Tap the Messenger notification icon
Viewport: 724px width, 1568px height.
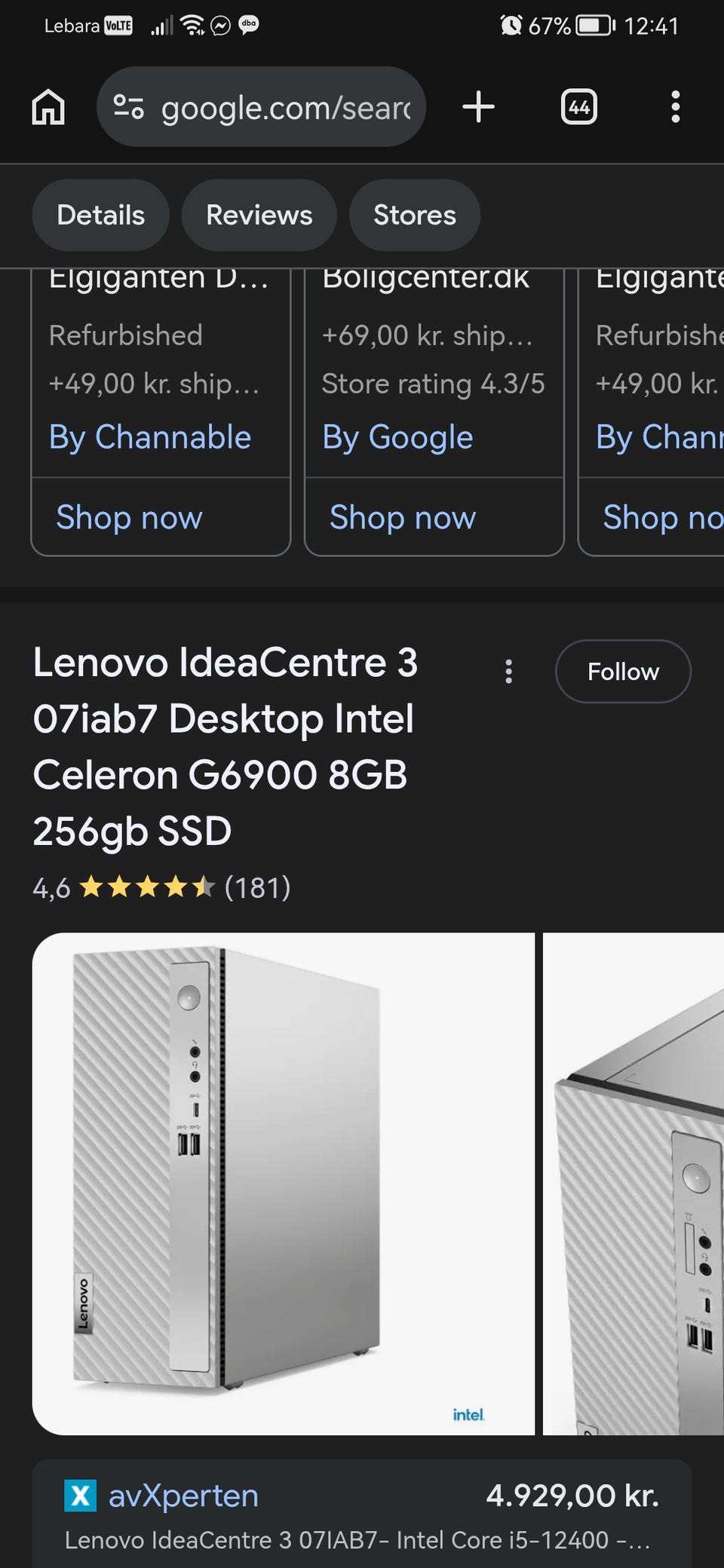[220, 26]
